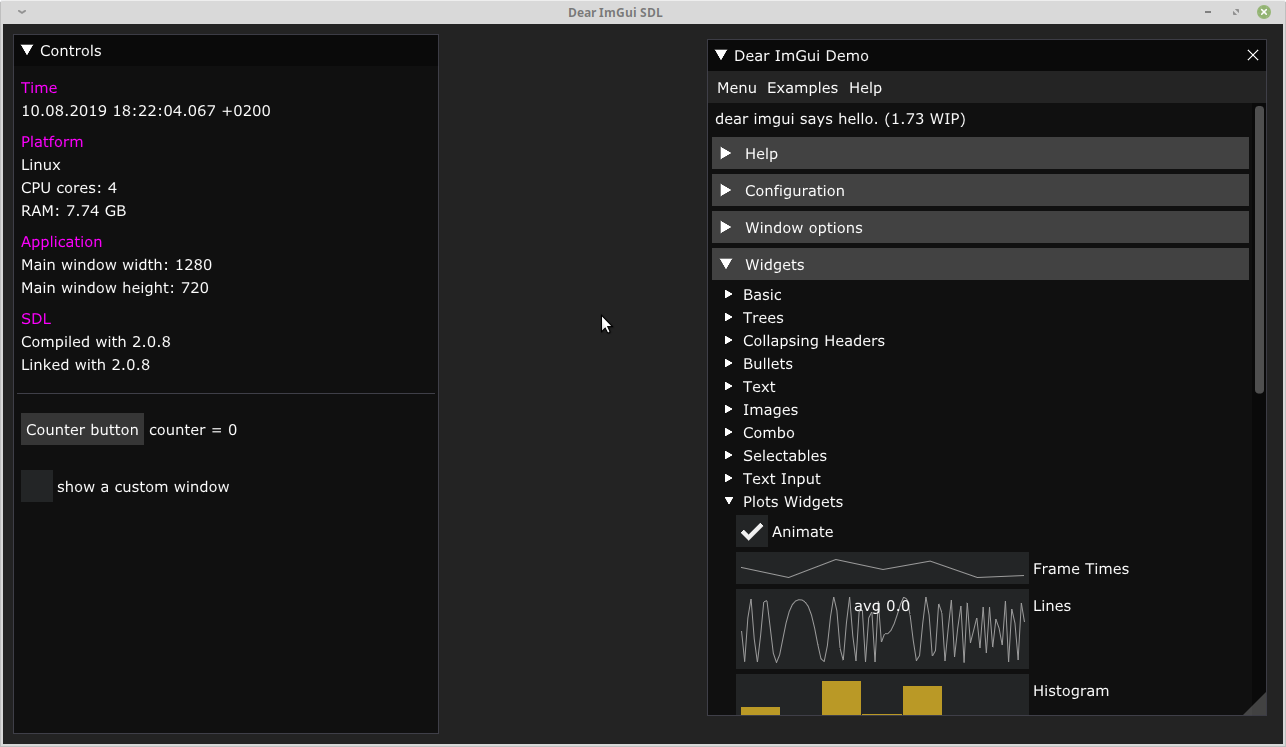Click 'Main window width: 1280' text
This screenshot has width=1286, height=747.
[117, 265]
